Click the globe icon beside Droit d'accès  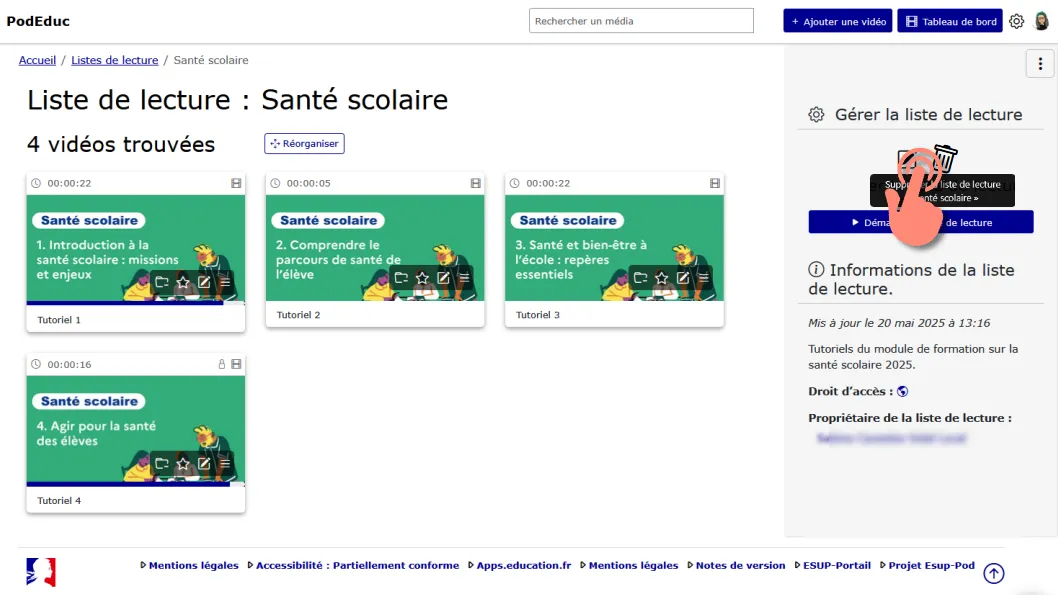902,391
